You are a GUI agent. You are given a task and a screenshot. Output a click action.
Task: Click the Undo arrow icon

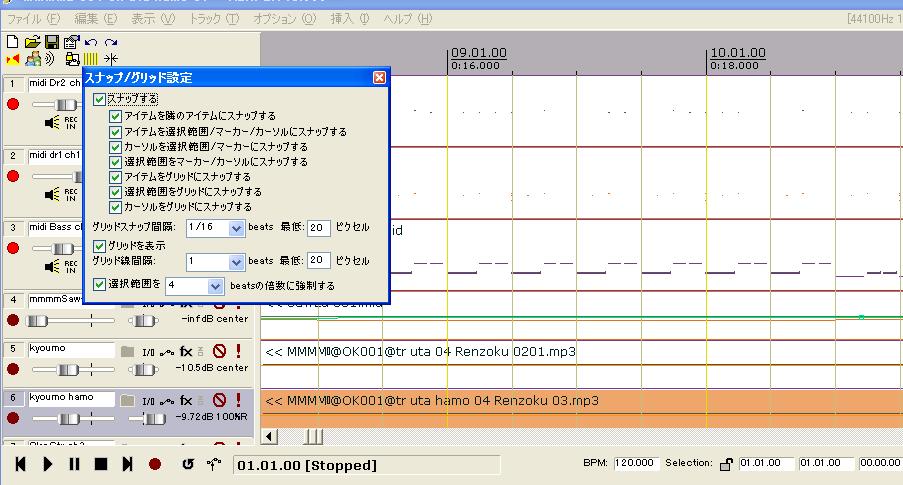(91, 41)
